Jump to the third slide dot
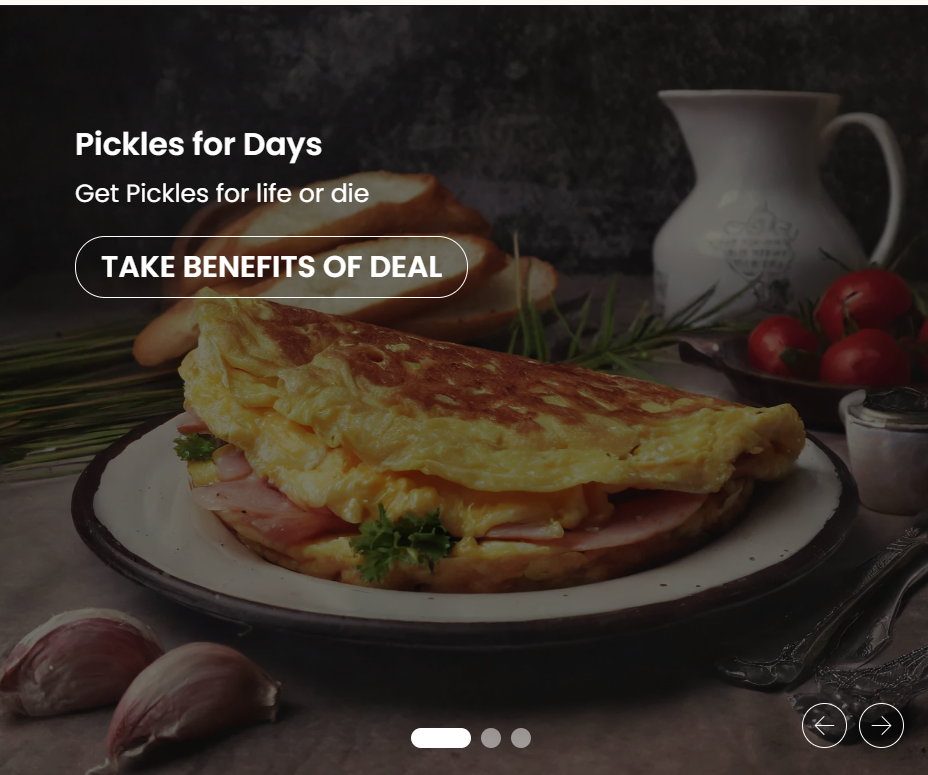This screenshot has width=928, height=775. (x=521, y=738)
